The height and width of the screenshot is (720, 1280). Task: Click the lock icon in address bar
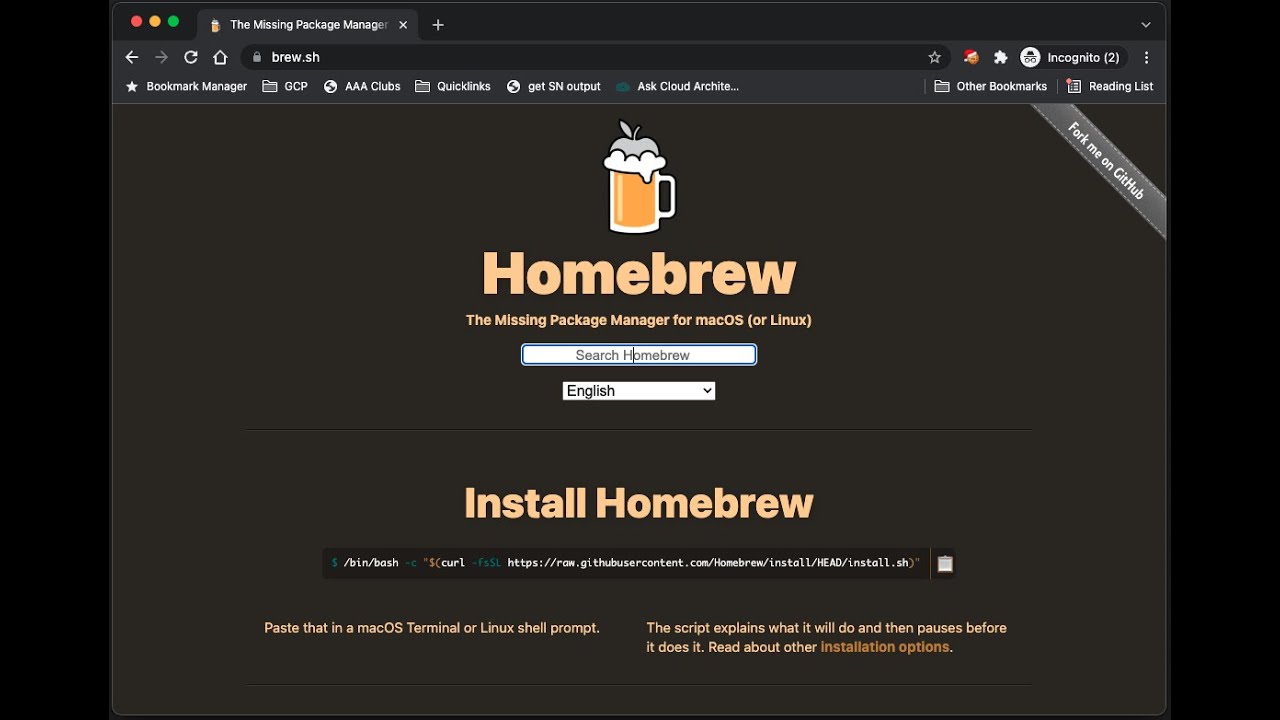(257, 57)
